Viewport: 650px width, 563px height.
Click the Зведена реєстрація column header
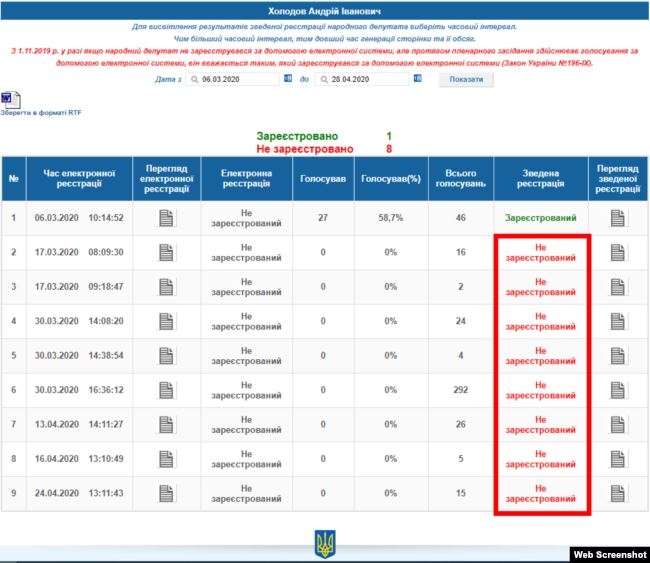click(540, 179)
